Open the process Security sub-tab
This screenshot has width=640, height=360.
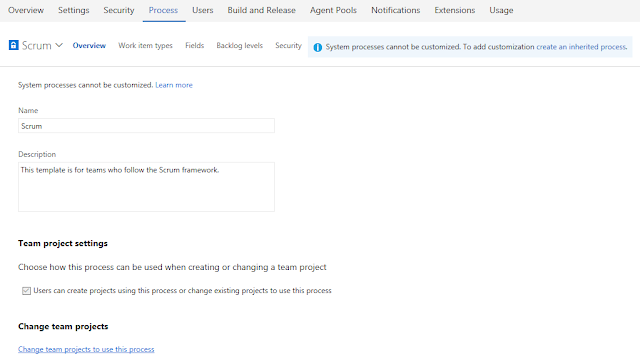[288, 45]
